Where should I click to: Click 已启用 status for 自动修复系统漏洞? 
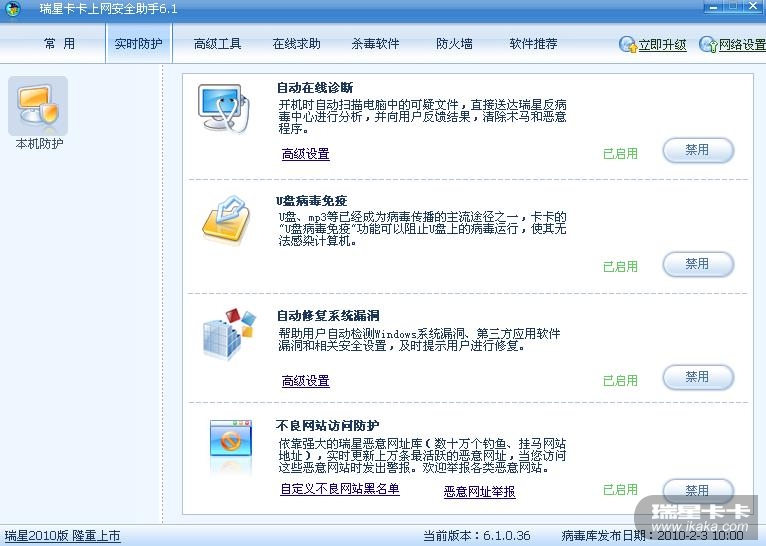pyautogui.click(x=620, y=380)
